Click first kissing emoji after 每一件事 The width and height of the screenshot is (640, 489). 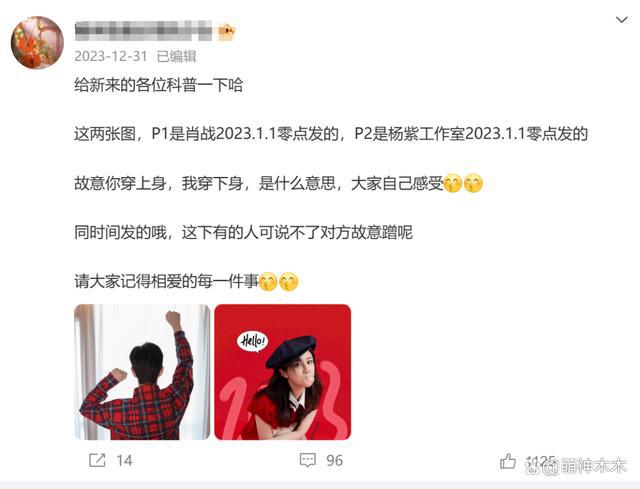[x=268, y=281]
